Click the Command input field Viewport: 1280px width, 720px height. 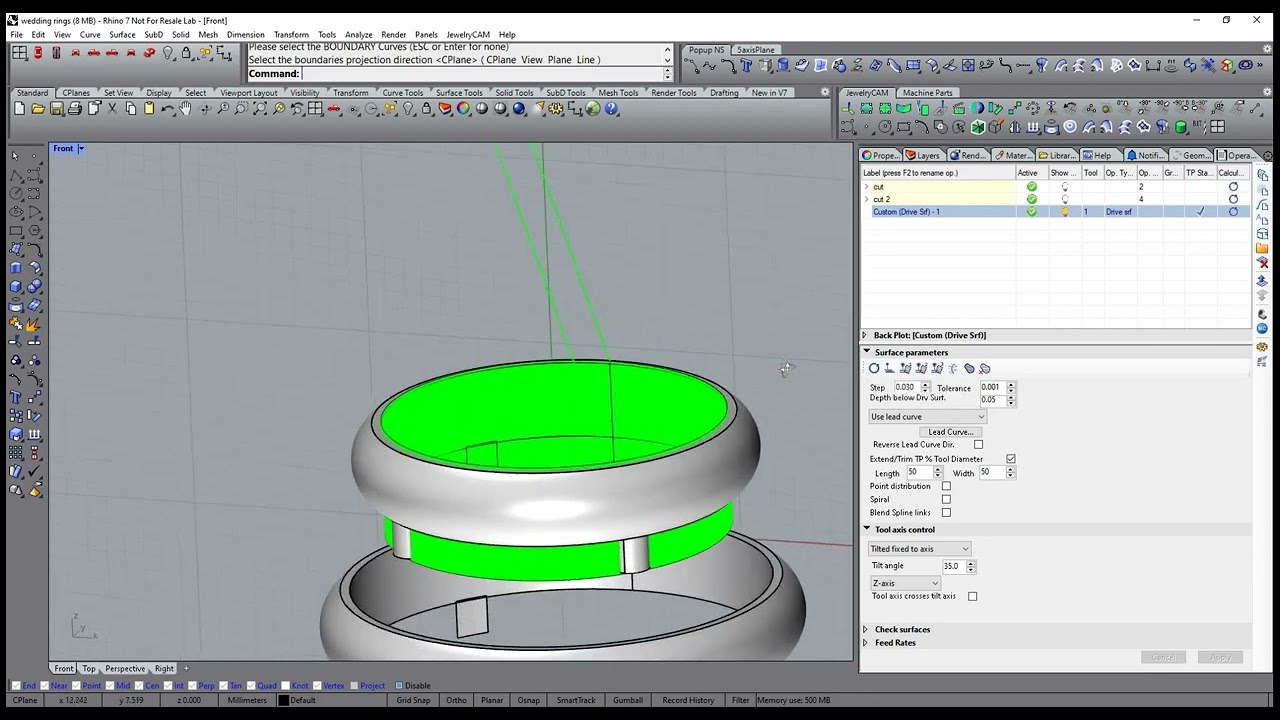coord(482,73)
